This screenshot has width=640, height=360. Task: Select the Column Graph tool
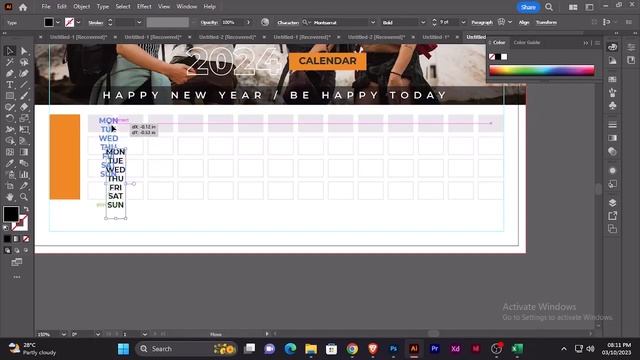click(x=24, y=175)
